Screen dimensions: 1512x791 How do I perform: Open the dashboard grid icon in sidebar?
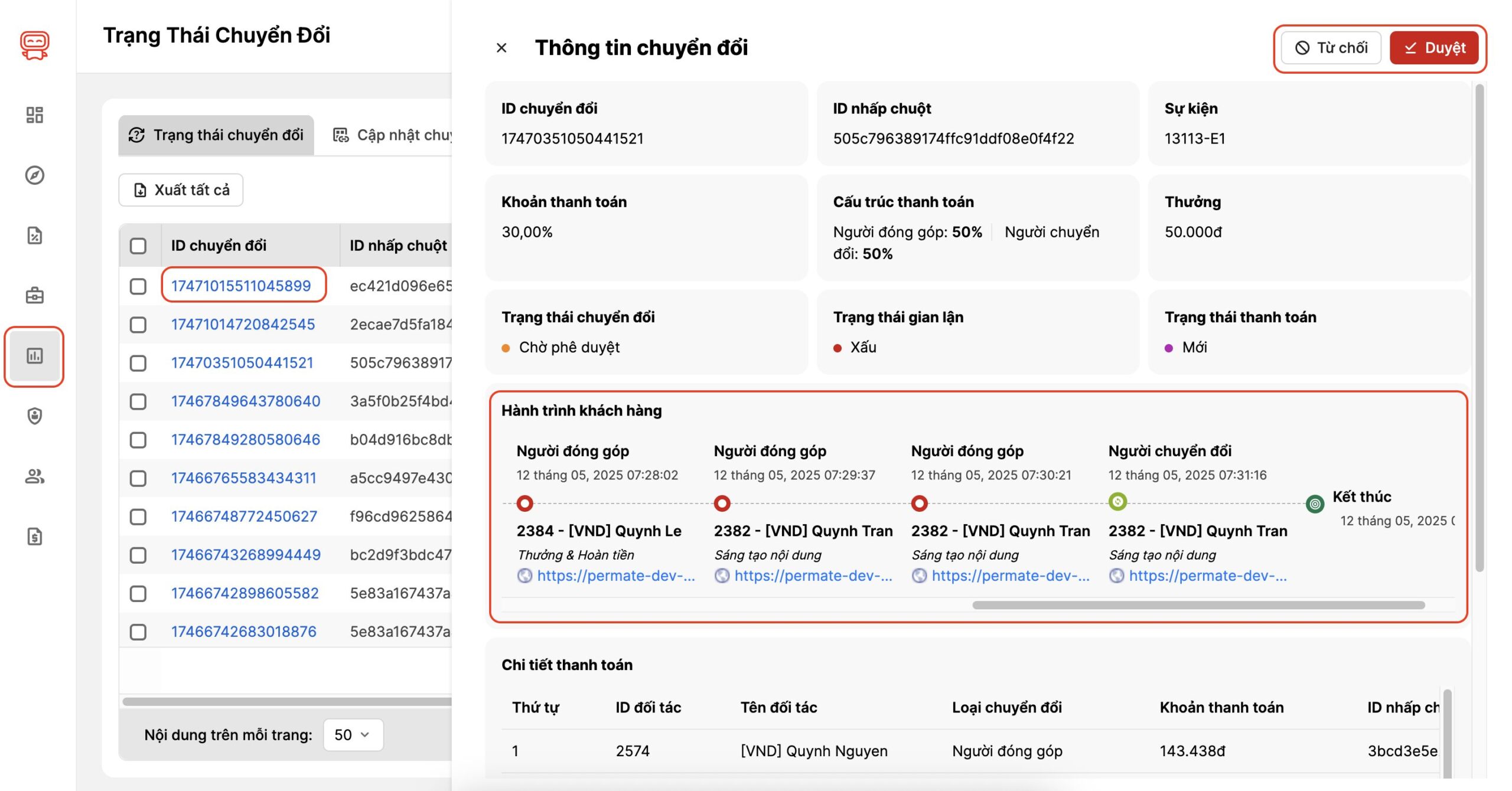point(34,115)
